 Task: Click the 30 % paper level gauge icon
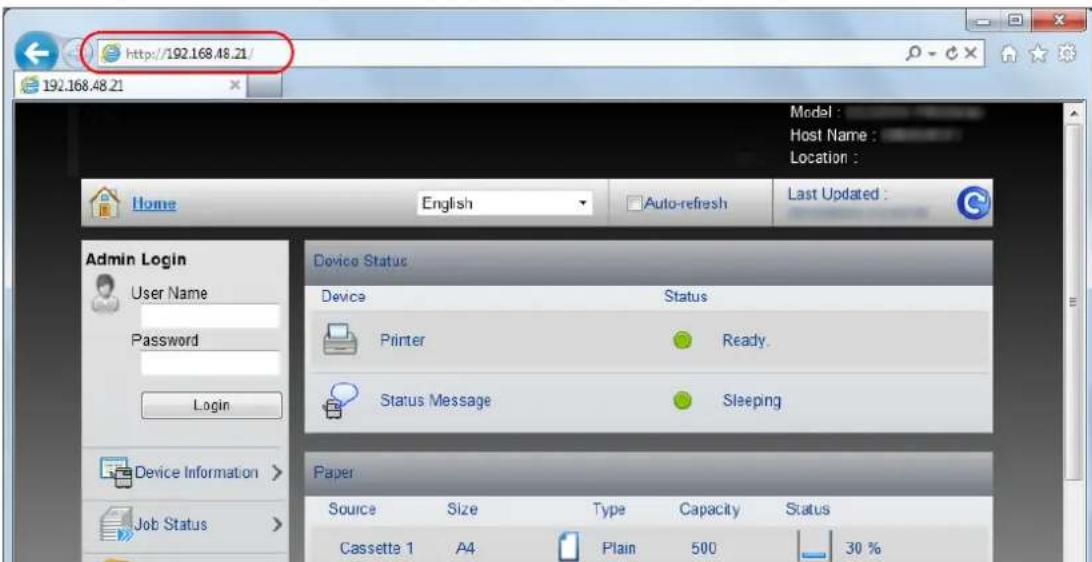[x=814, y=545]
